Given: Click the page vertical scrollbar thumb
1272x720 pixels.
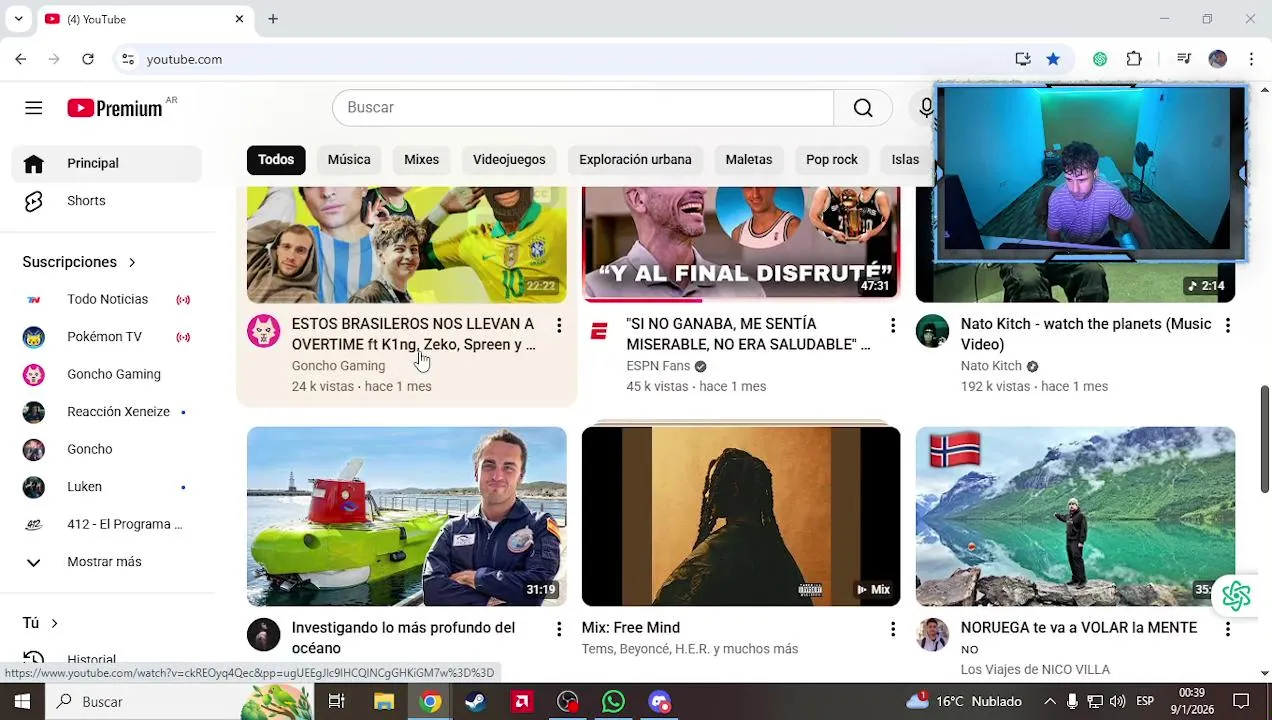Looking at the screenshot, I should click(x=1264, y=438).
